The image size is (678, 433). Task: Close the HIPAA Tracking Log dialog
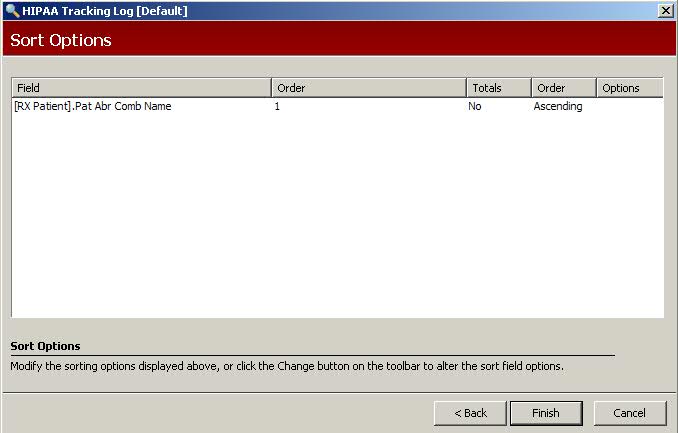(x=665, y=10)
